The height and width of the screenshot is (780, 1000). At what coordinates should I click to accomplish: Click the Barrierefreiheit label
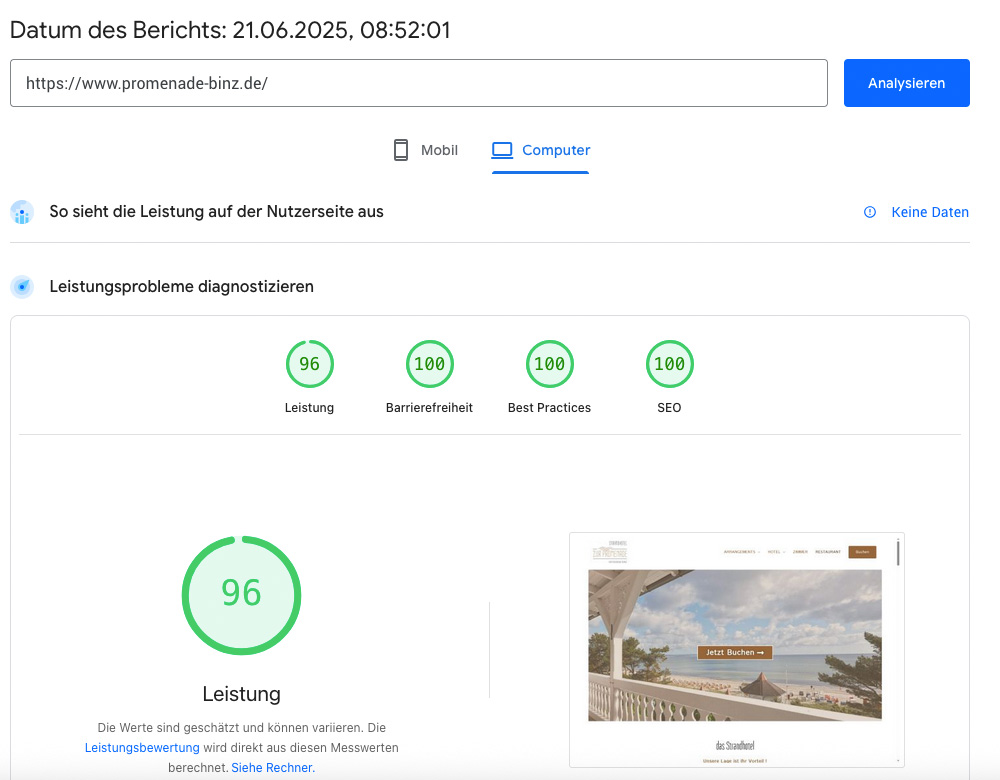(429, 408)
